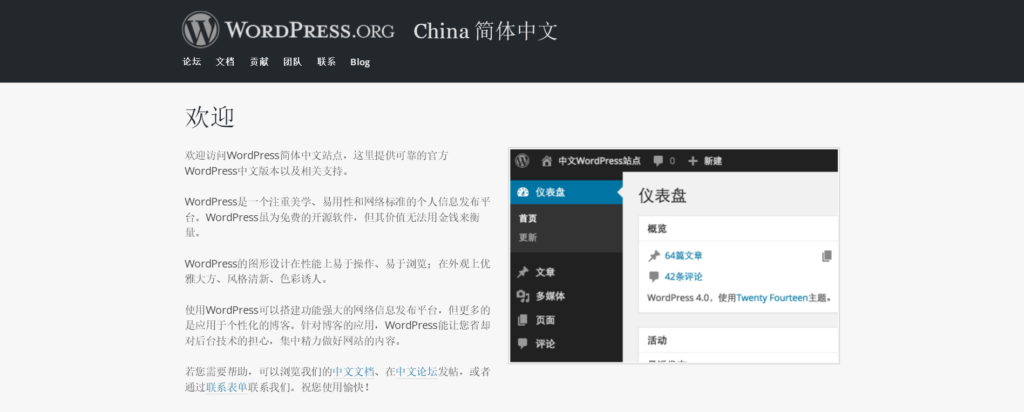Select 首页 in dashboard submenu
1024x412 pixels.
(528, 219)
